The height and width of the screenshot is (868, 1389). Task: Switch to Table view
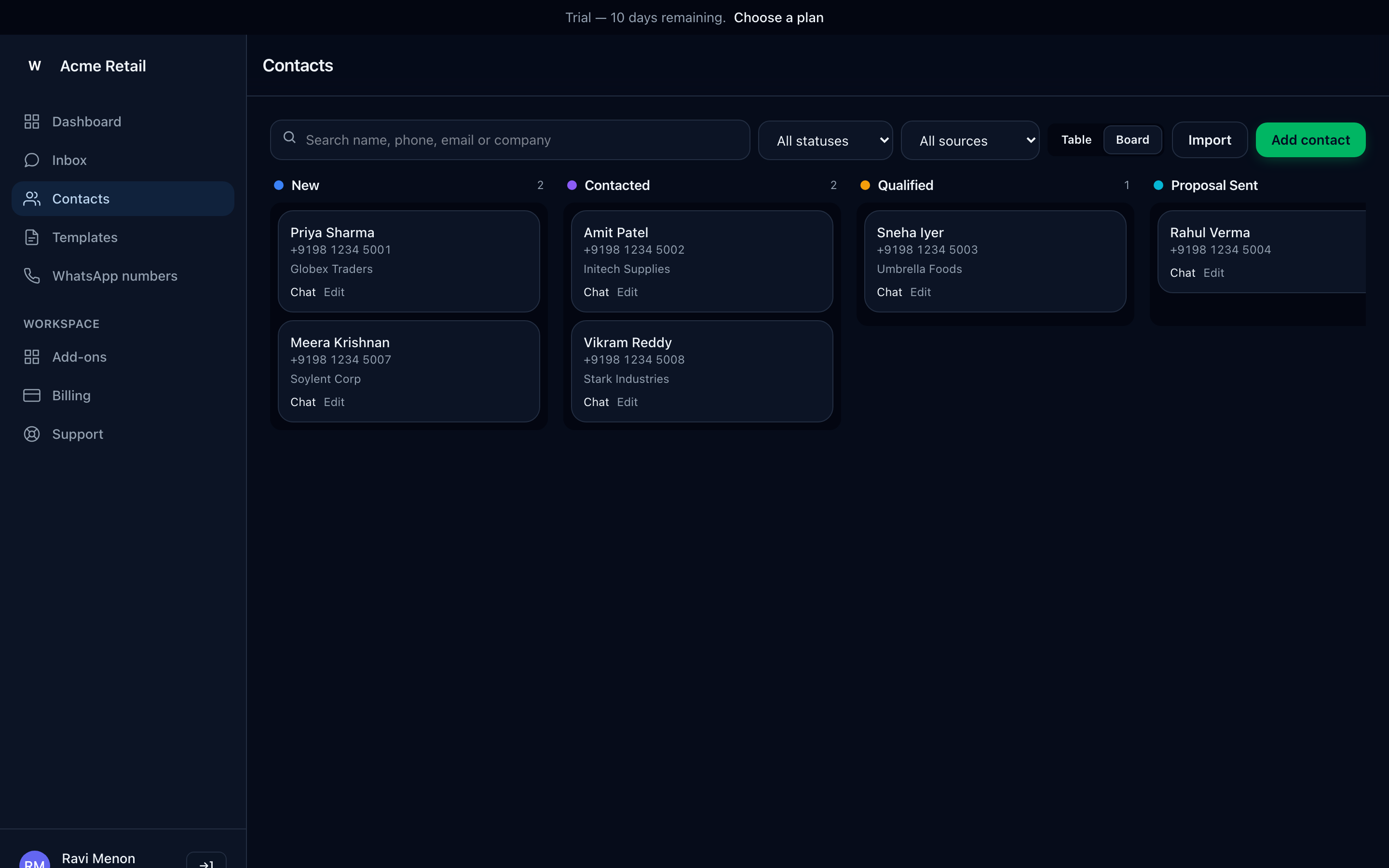click(1076, 139)
